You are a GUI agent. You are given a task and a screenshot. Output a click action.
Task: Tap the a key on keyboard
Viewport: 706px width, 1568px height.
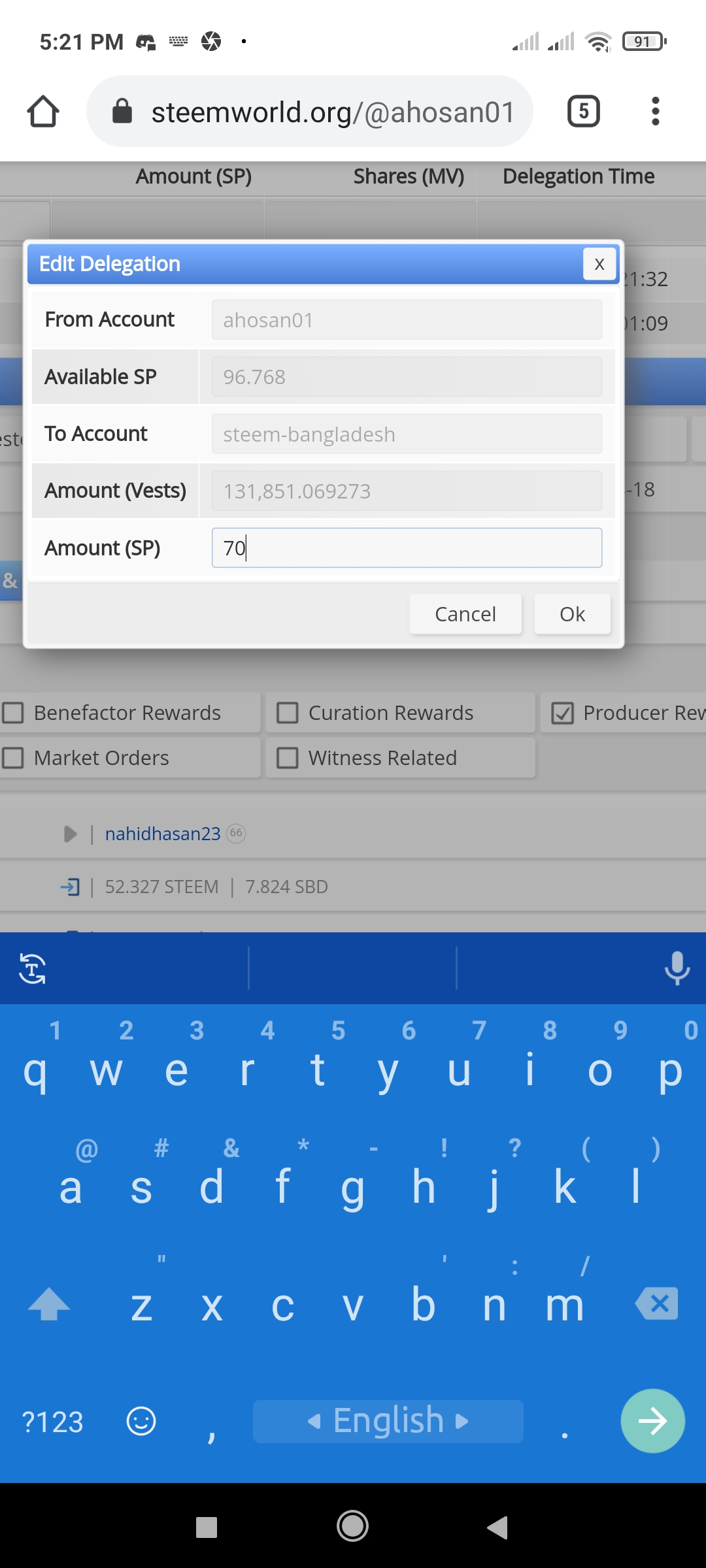point(71,1188)
